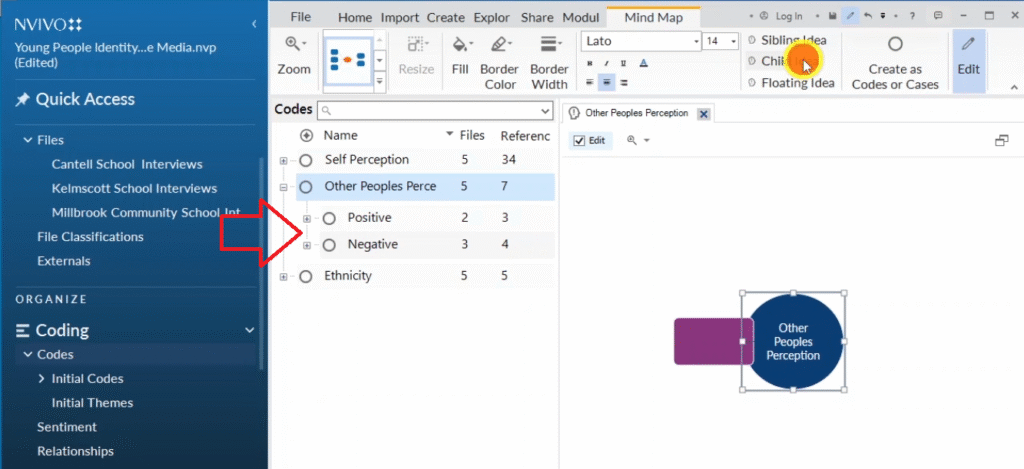Expand Initial Codes in the navigation
1024x469 pixels.
point(41,379)
